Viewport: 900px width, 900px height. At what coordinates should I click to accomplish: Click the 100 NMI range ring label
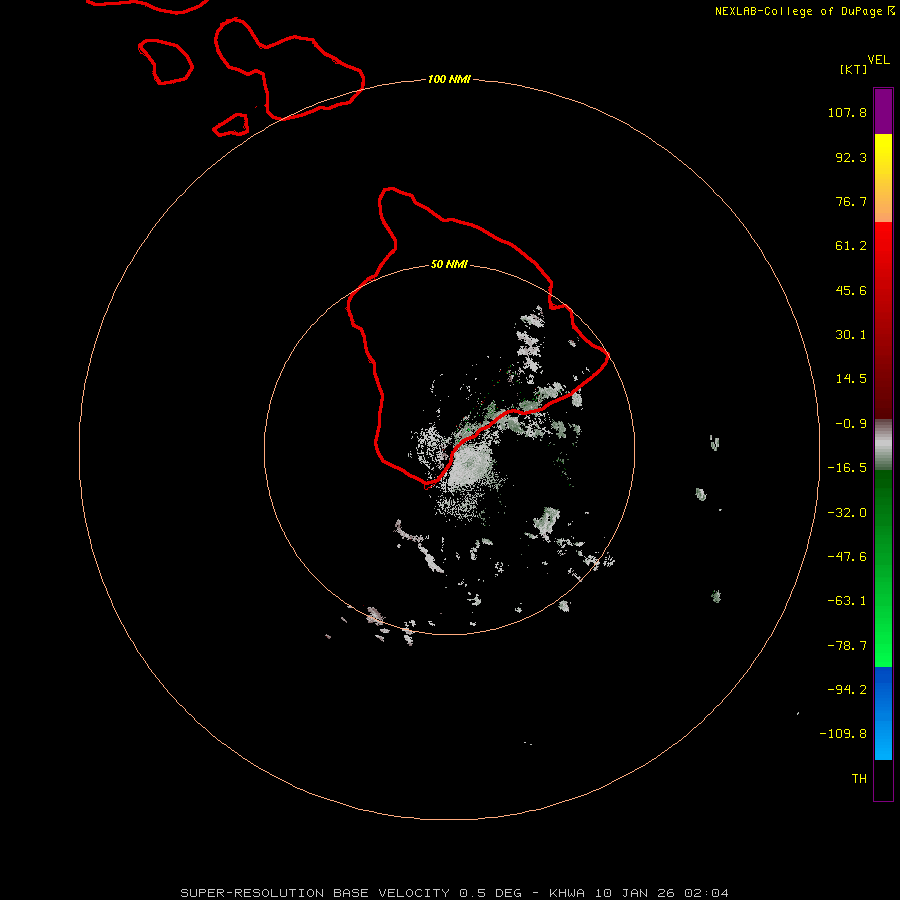coord(449,79)
